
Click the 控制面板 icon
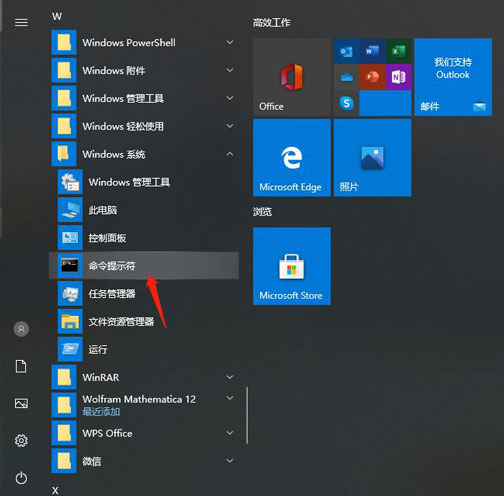click(x=70, y=238)
